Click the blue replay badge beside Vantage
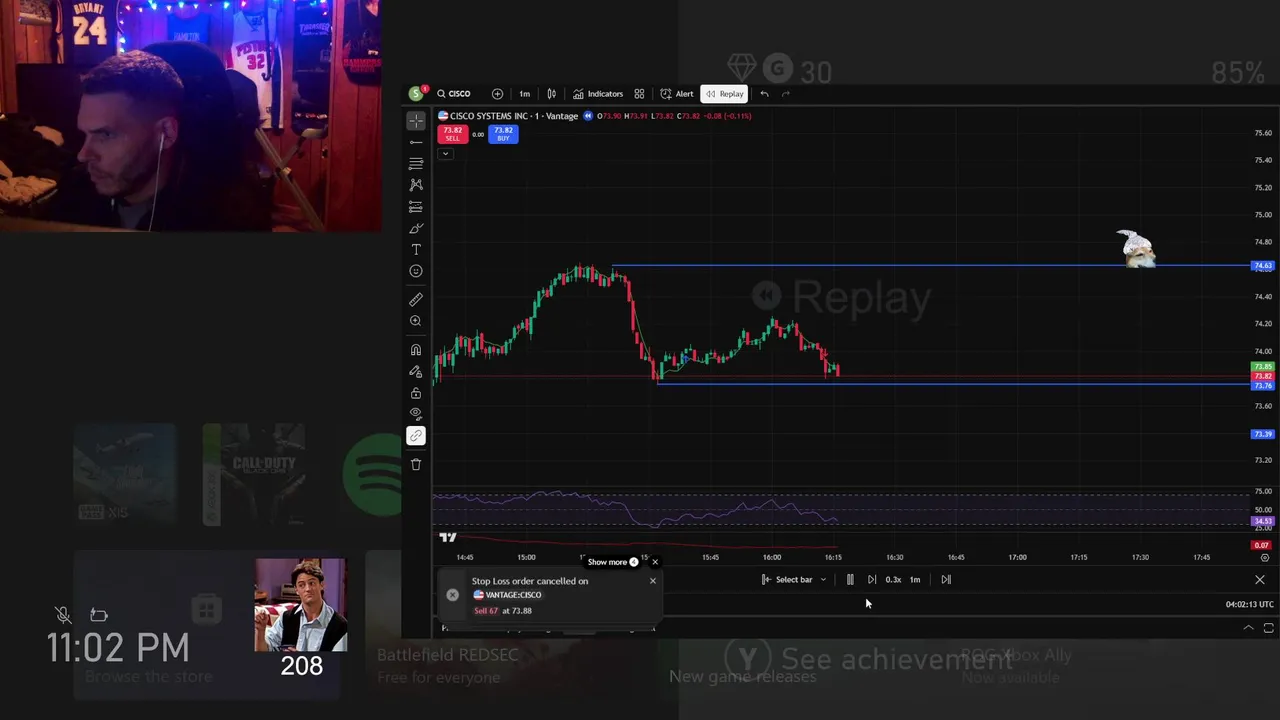This screenshot has height=720, width=1280. [588, 116]
